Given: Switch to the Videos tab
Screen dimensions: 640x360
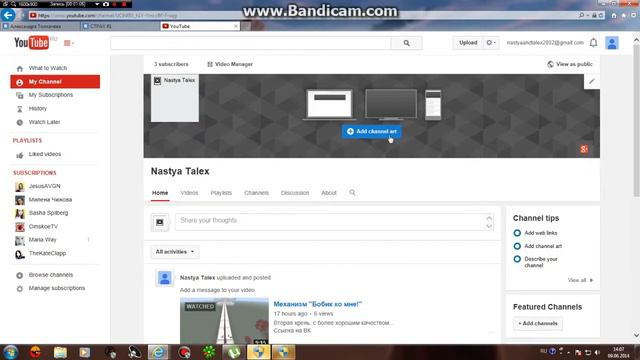Looking at the screenshot, I should pyautogui.click(x=189, y=193).
